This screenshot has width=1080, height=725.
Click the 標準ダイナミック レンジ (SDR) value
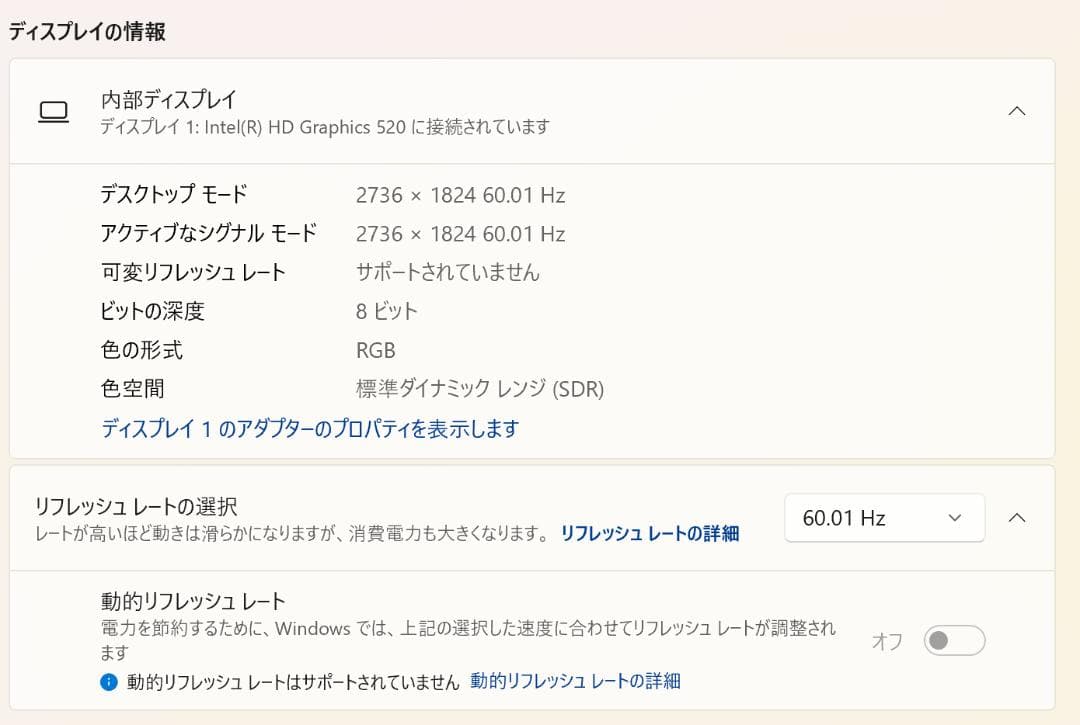[479, 389]
